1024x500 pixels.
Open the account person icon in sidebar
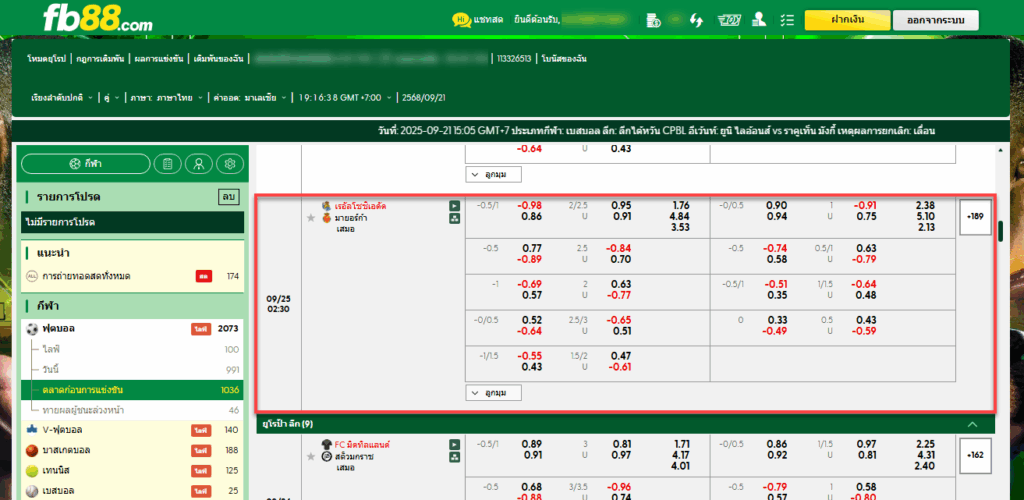(x=199, y=164)
